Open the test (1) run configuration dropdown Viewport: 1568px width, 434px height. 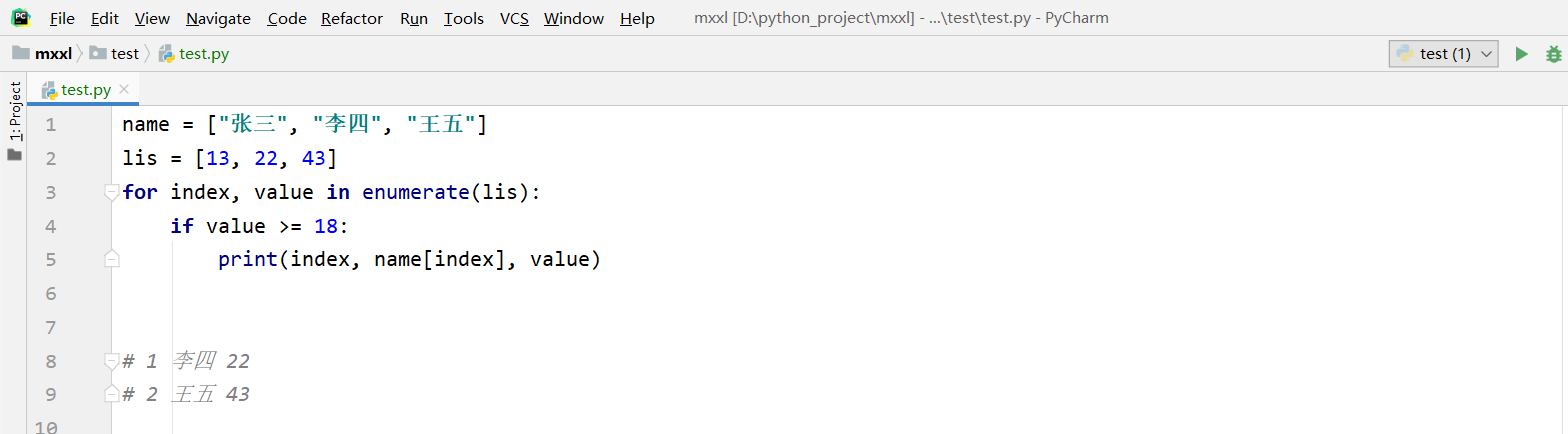click(x=1443, y=54)
